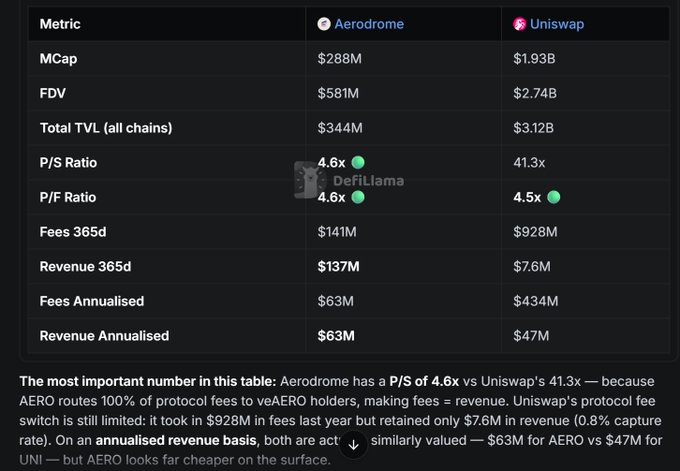Click the scroll-to-bottom arrow button
Image resolution: width=680 pixels, height=471 pixels.
[x=353, y=445]
